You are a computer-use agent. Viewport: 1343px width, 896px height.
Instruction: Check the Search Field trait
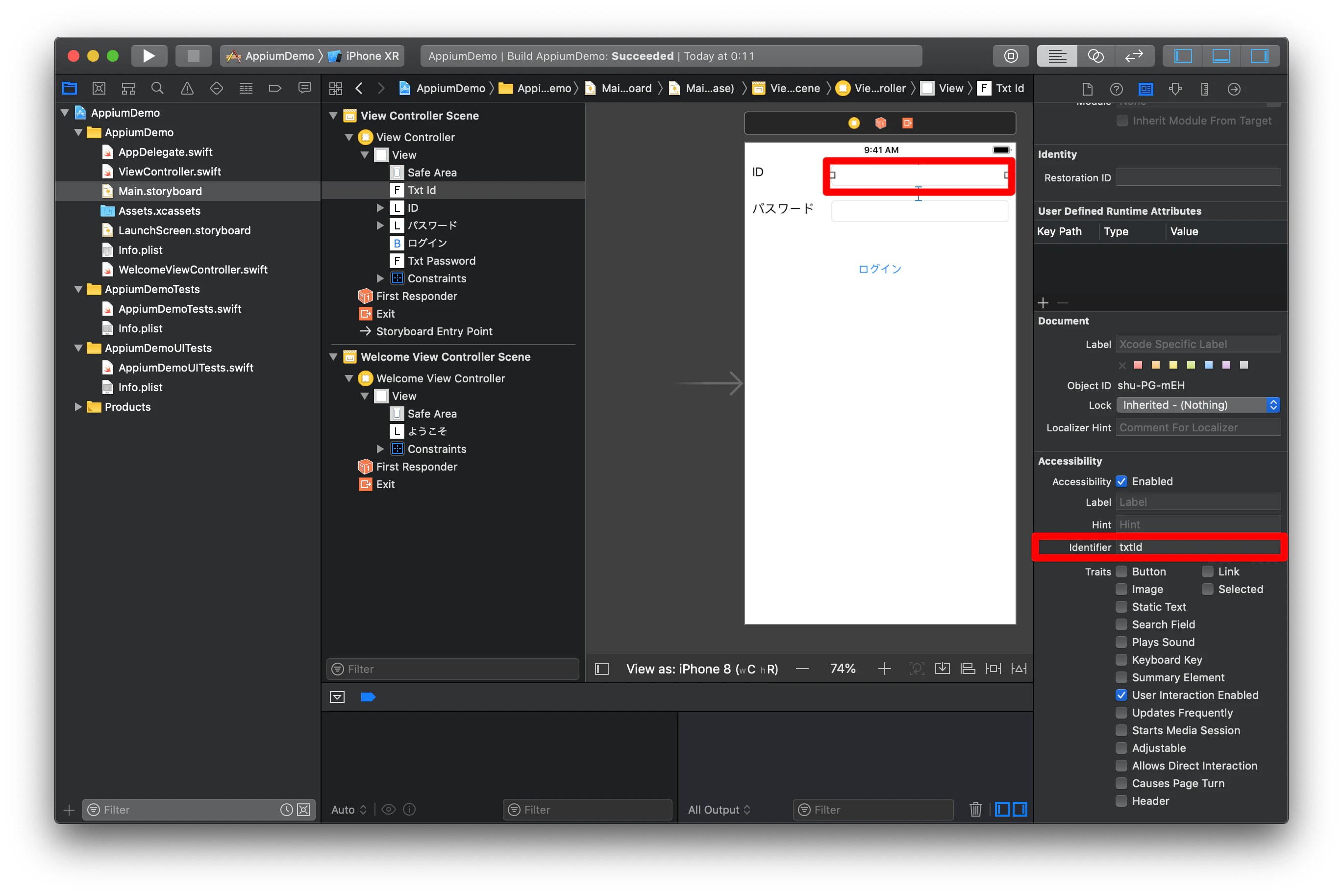pyautogui.click(x=1121, y=624)
